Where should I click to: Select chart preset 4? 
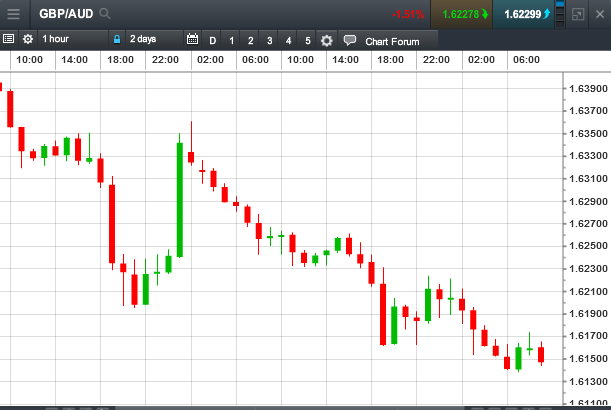click(x=288, y=41)
